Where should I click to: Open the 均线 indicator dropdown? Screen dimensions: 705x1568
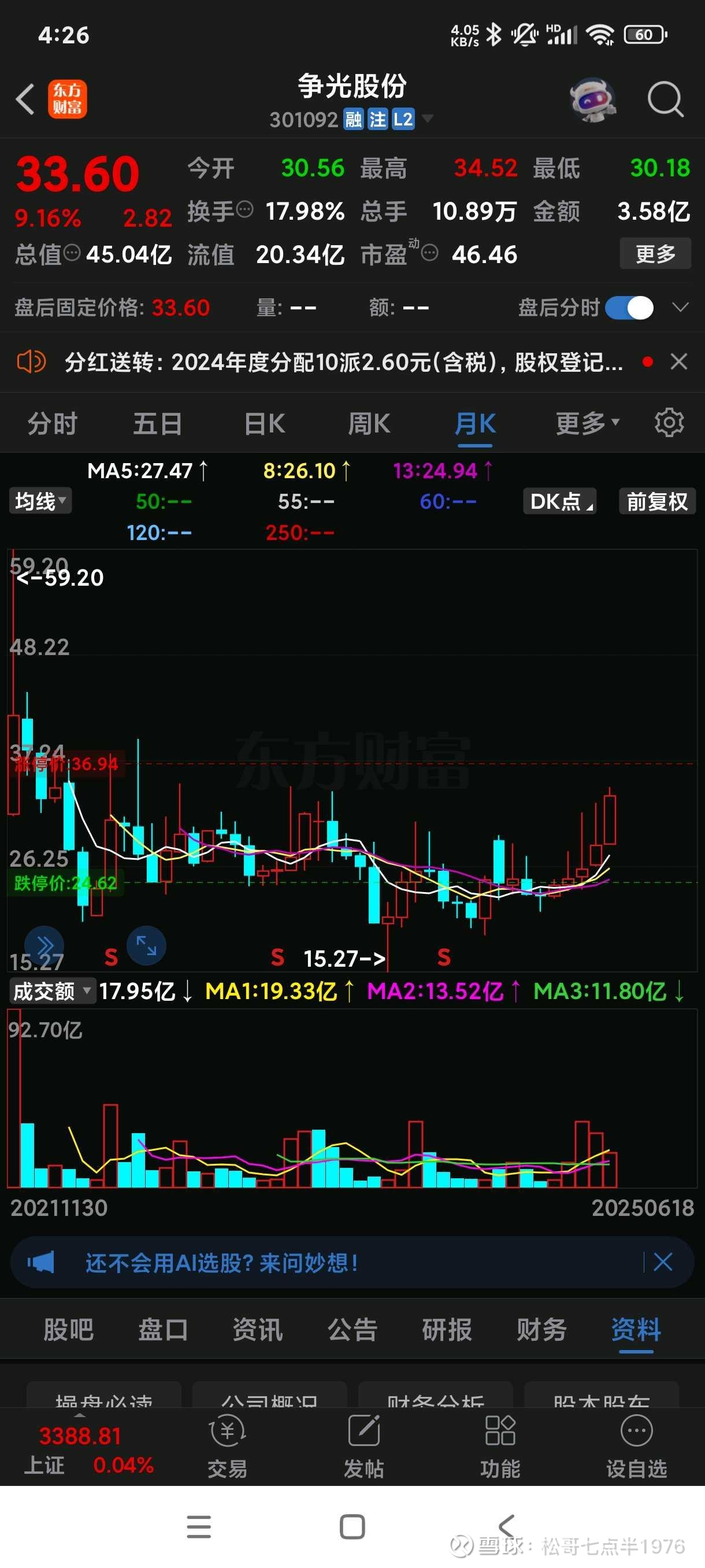tap(40, 501)
